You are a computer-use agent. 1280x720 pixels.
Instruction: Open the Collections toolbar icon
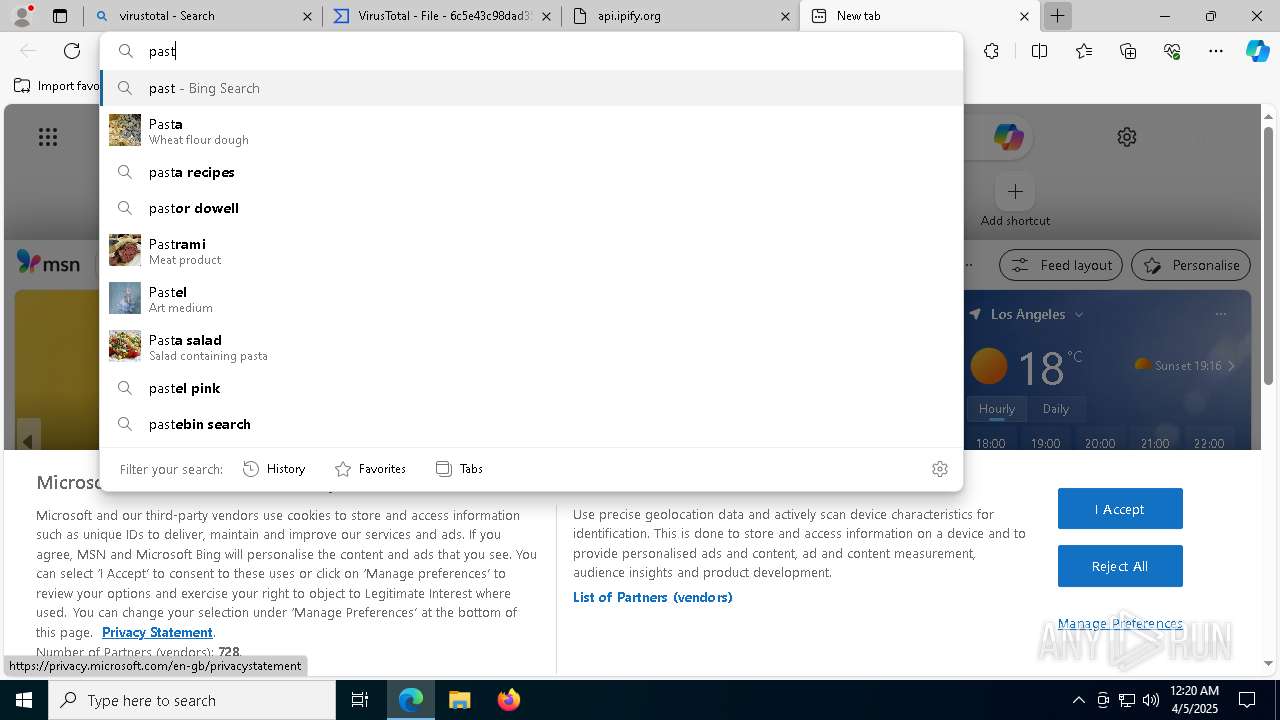click(x=1128, y=51)
